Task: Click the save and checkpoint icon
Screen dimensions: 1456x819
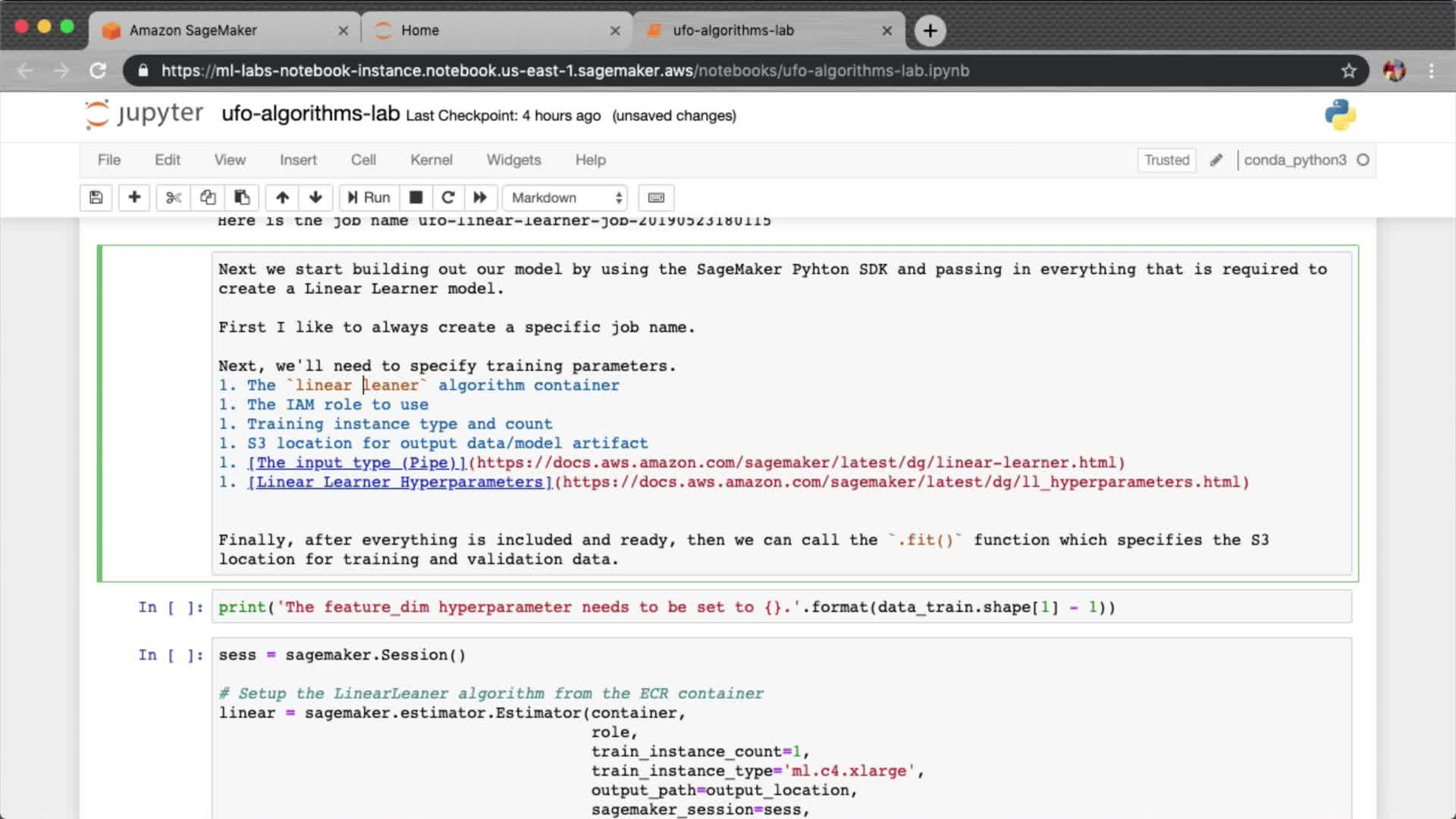Action: pyautogui.click(x=96, y=198)
